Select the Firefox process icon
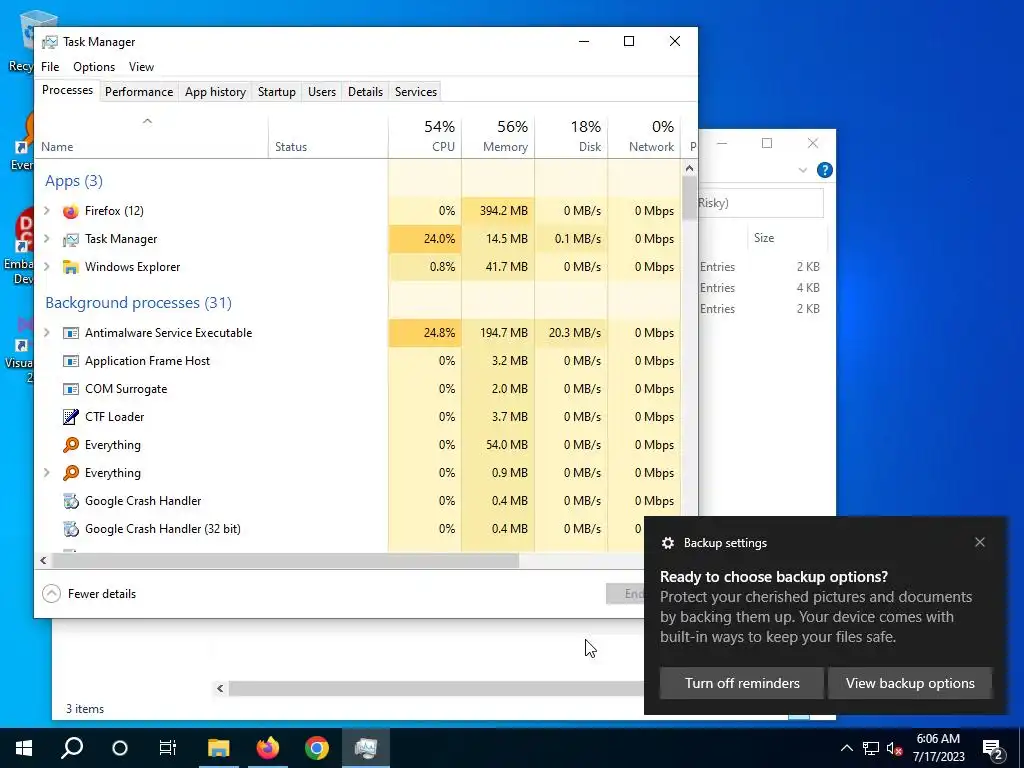This screenshot has height=768, width=1024. coord(71,211)
